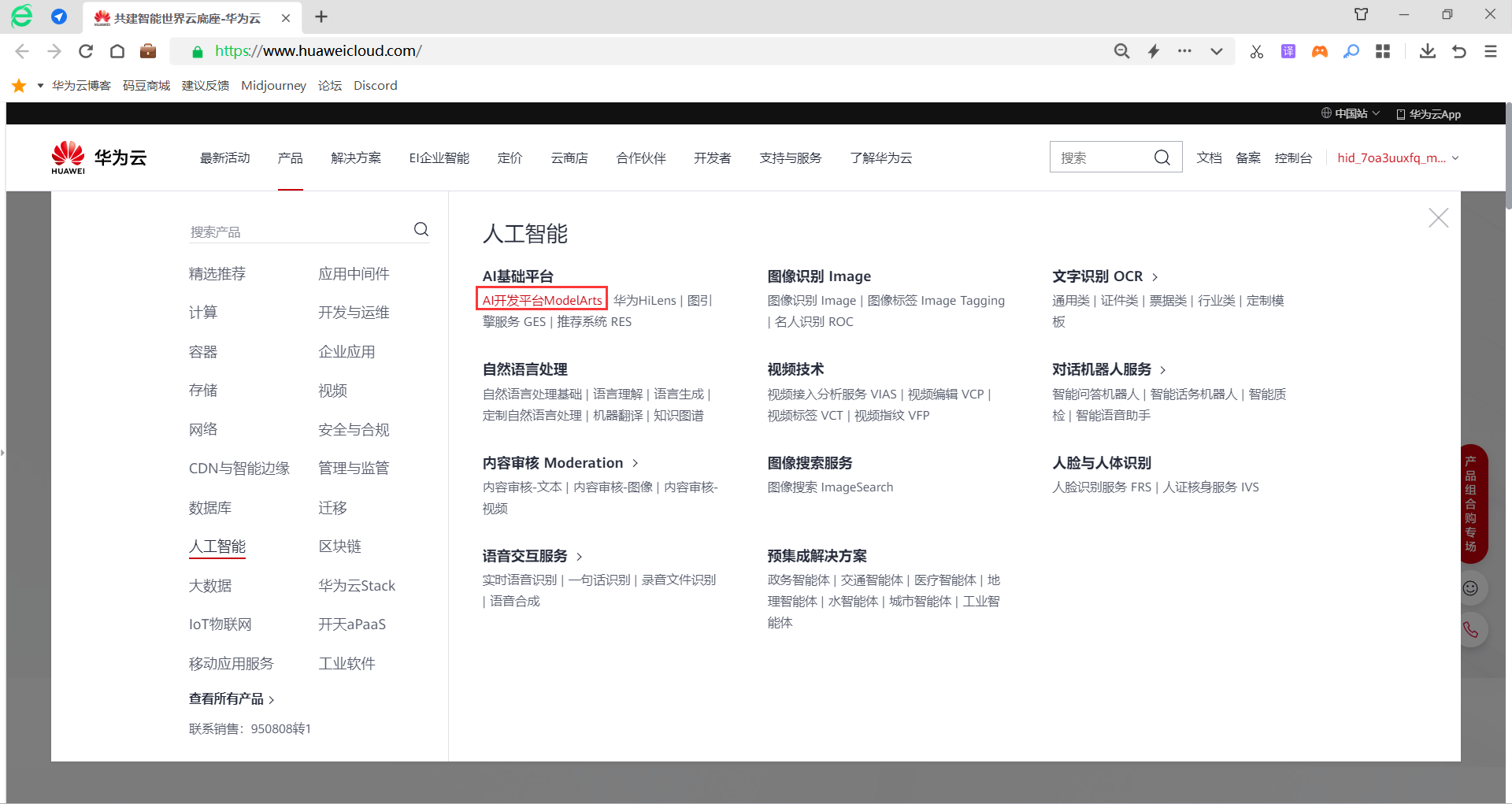Click the blue messenger icon in tab bar
The width and height of the screenshot is (1512, 804).
[x=59, y=17]
